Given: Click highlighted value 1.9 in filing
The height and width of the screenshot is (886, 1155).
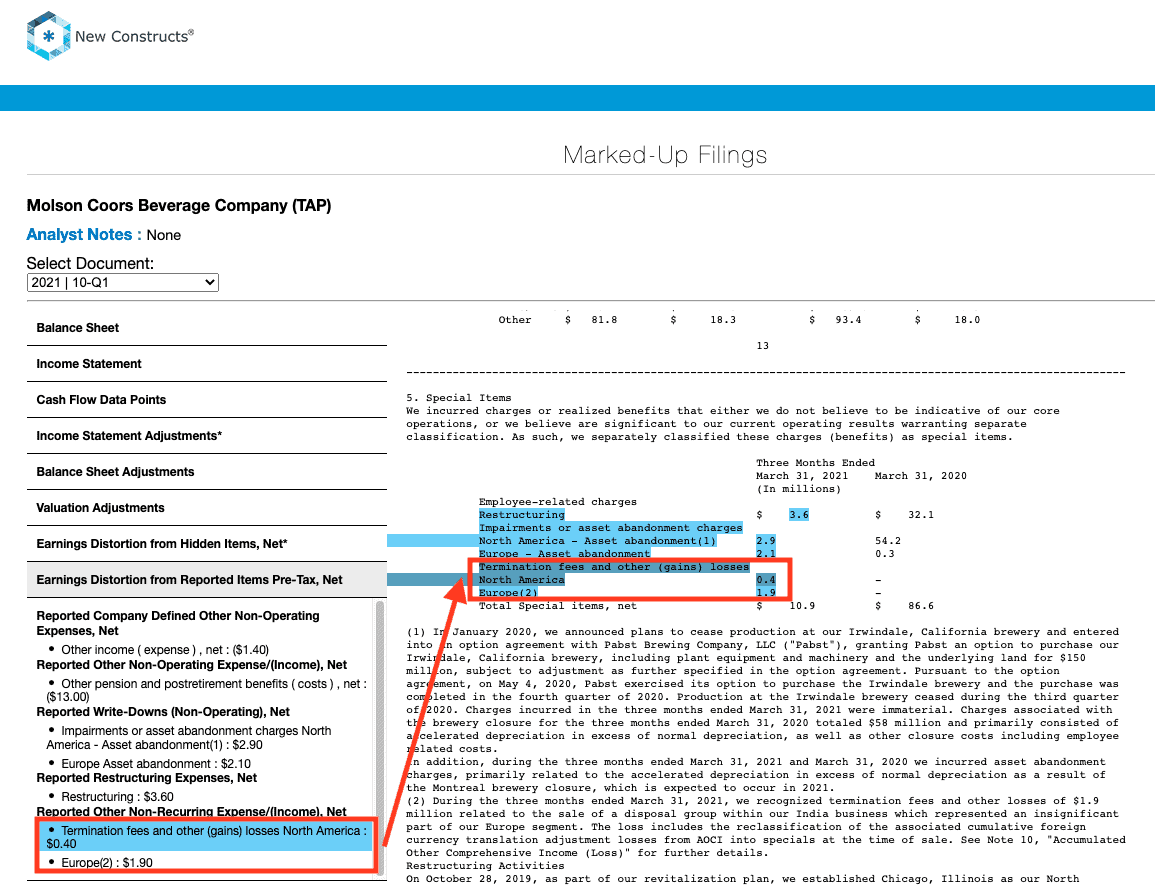Looking at the screenshot, I should tap(765, 593).
